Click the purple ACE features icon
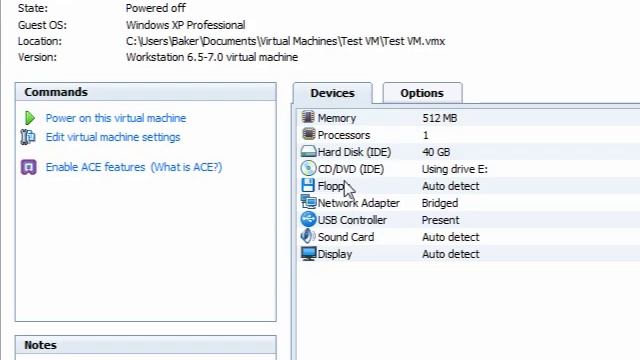 tap(29, 167)
